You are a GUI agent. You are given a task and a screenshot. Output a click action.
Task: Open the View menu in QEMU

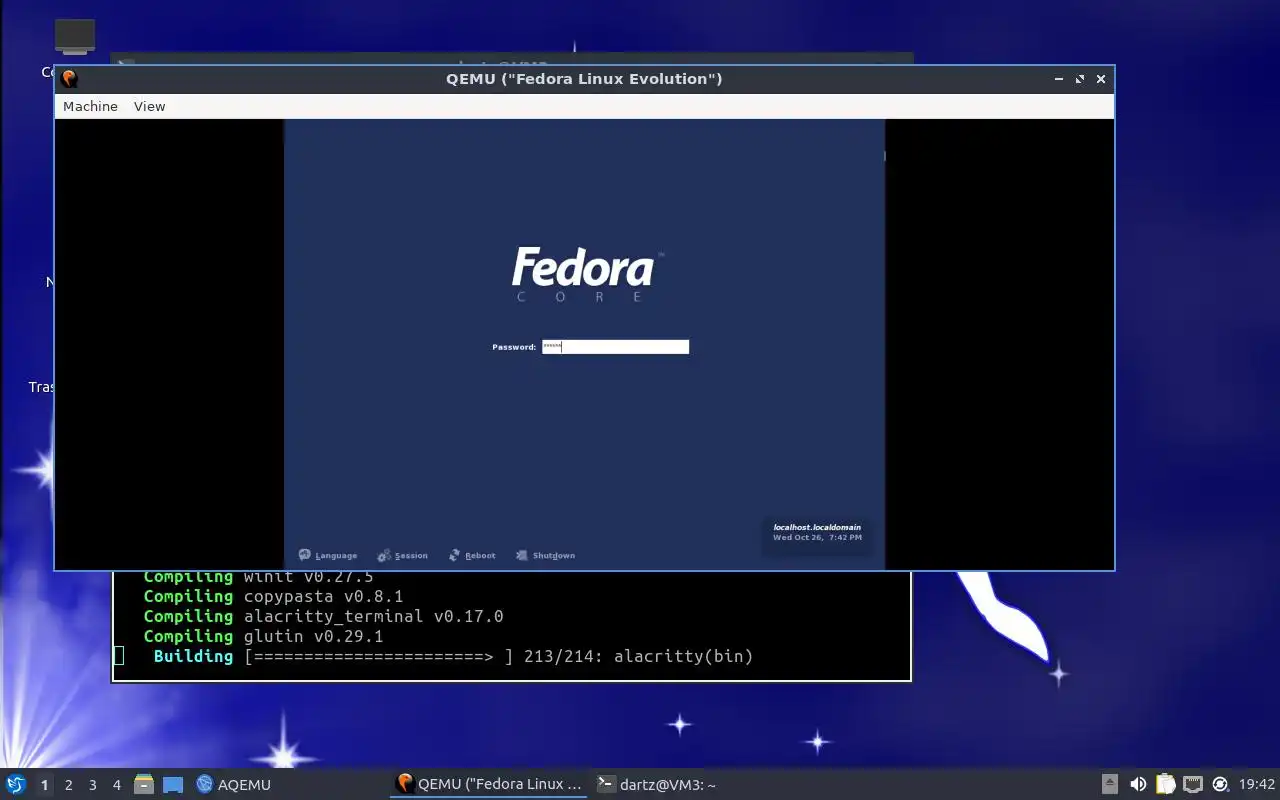[149, 106]
